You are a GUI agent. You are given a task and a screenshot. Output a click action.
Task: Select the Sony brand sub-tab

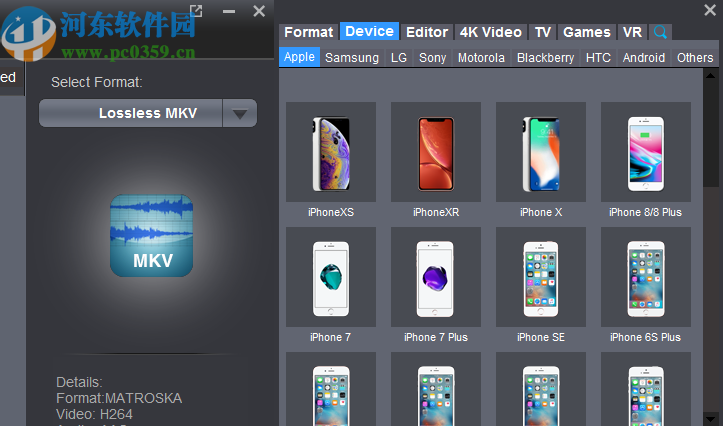433,58
